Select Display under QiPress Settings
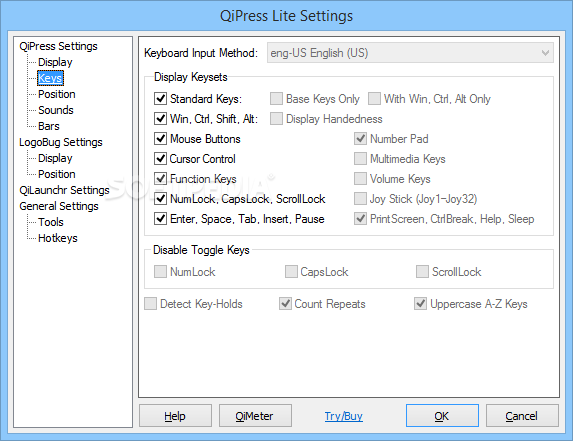573x441 pixels. coord(55,62)
